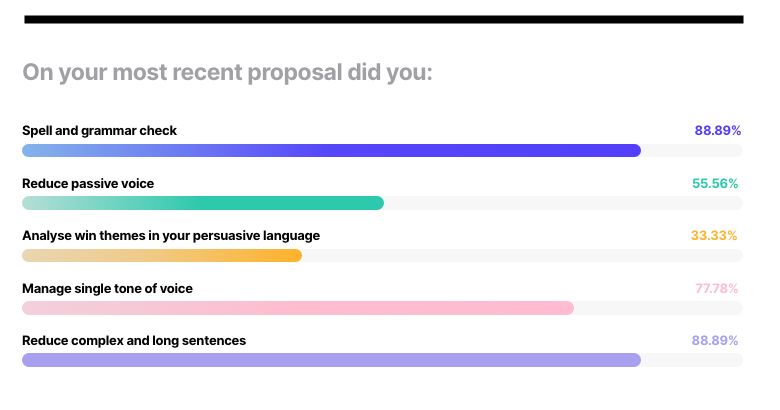Click the green Reduce passive voice bar
Screen dimensions: 780x410
[203, 203]
